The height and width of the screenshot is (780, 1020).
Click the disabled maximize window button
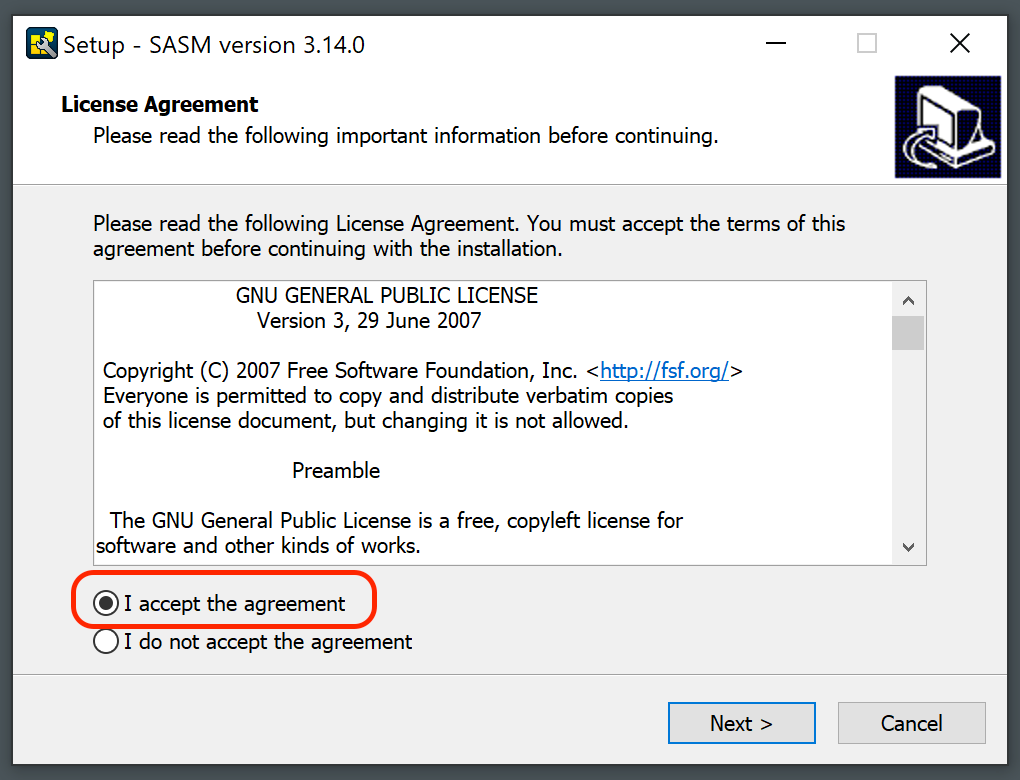(x=867, y=44)
